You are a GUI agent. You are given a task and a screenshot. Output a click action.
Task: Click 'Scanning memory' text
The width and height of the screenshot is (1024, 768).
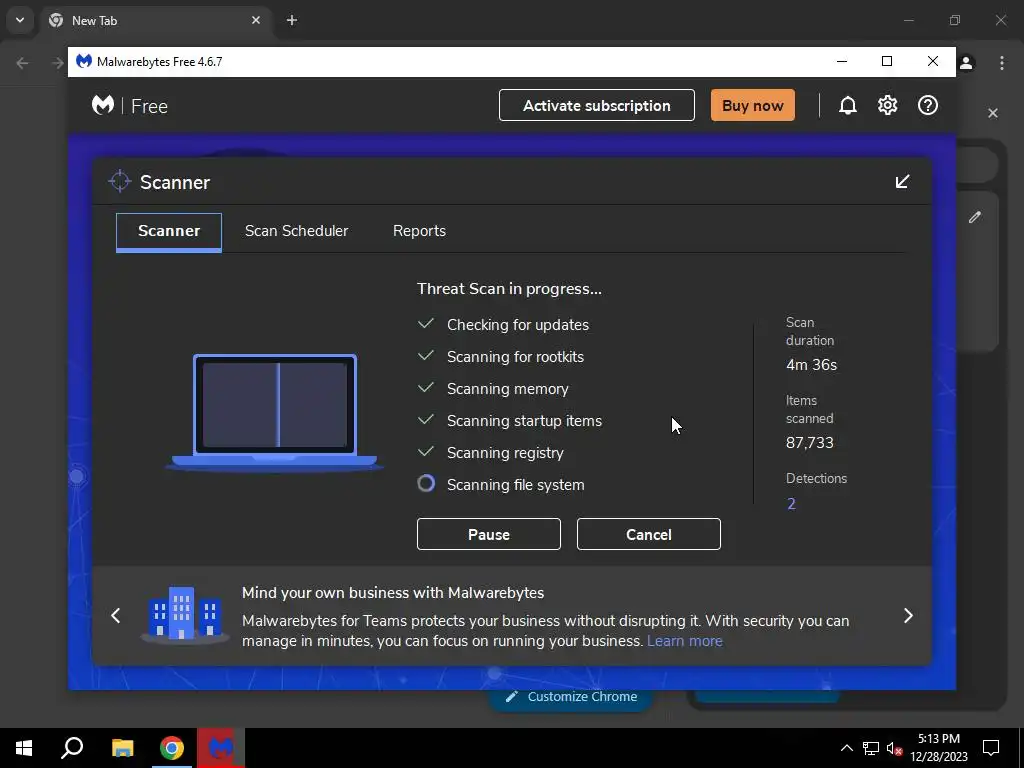tap(507, 389)
